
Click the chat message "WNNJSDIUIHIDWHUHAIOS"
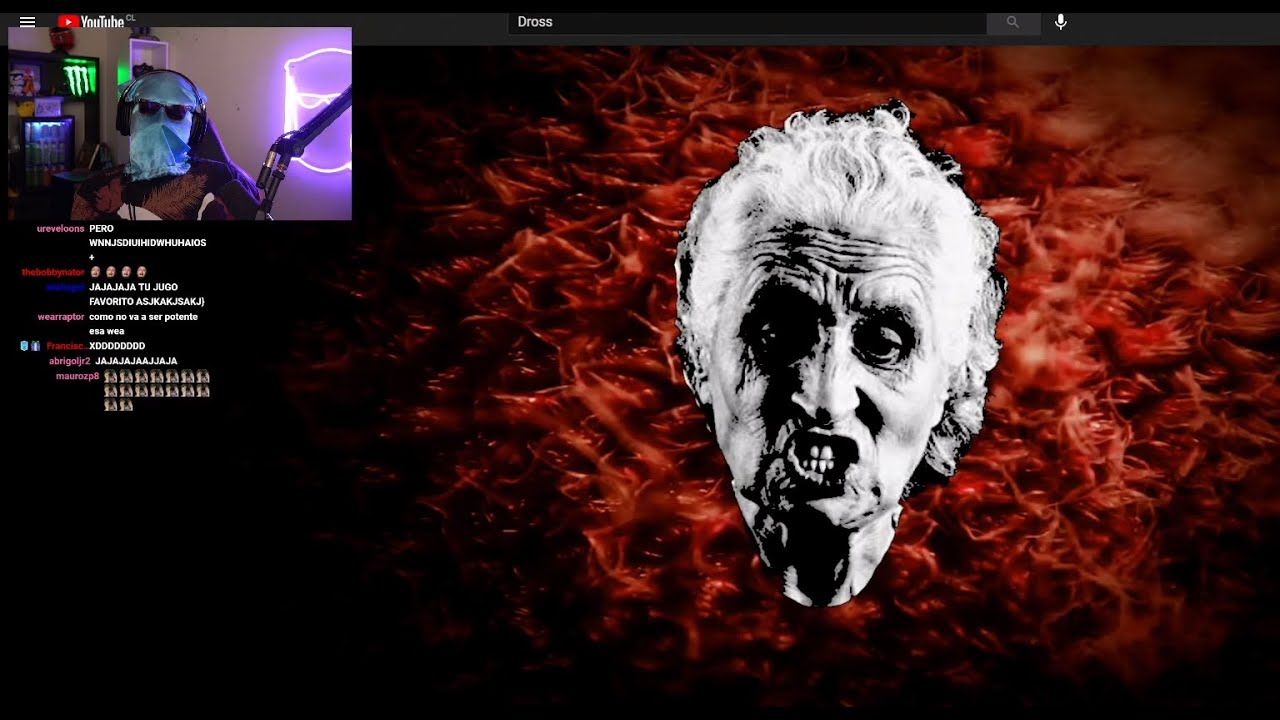(147, 243)
